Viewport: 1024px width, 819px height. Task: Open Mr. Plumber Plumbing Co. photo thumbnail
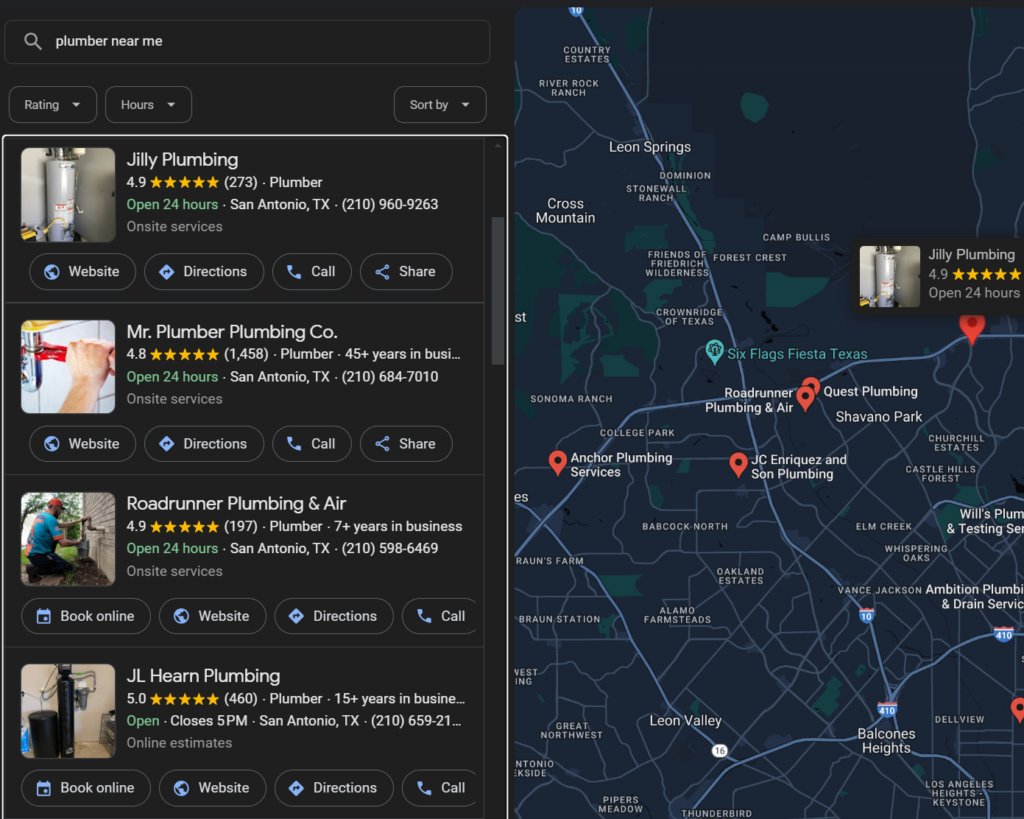68,366
